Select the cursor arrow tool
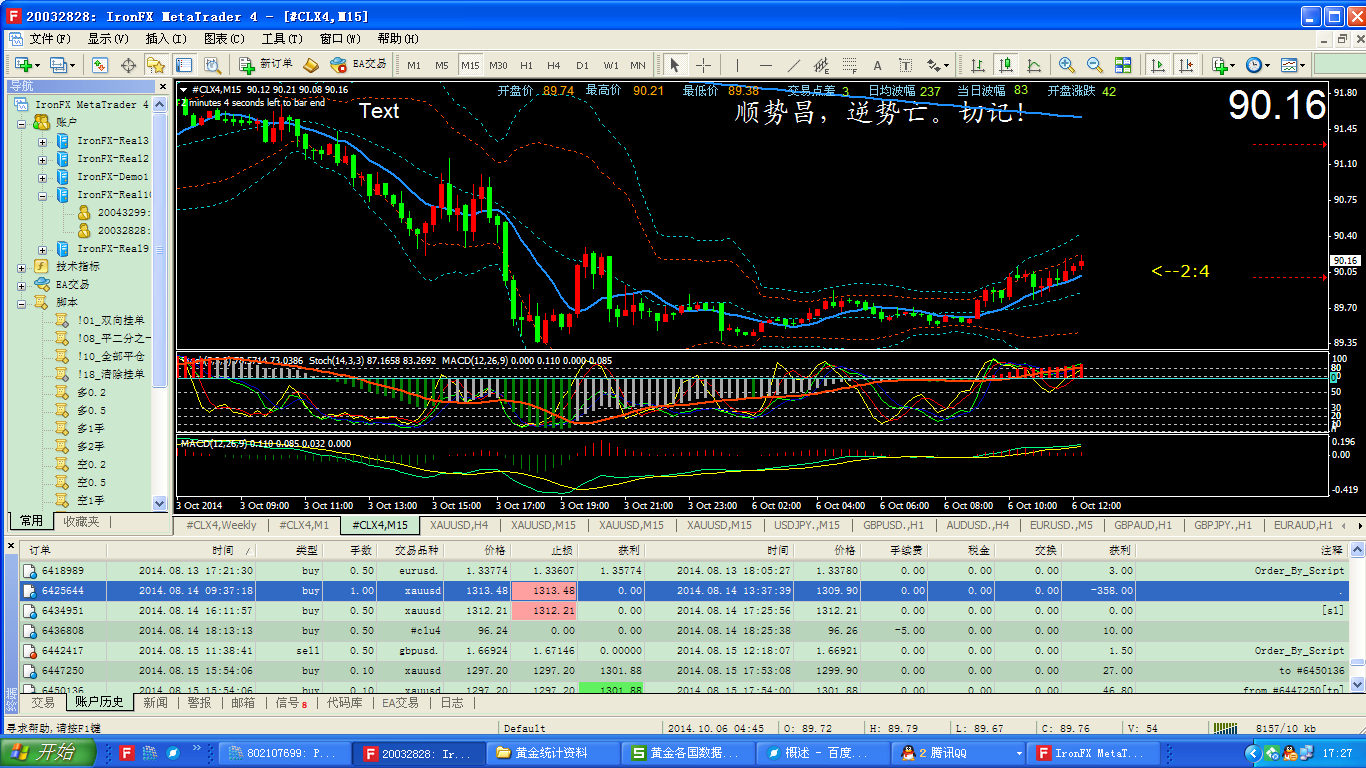1366x768 pixels. point(675,65)
